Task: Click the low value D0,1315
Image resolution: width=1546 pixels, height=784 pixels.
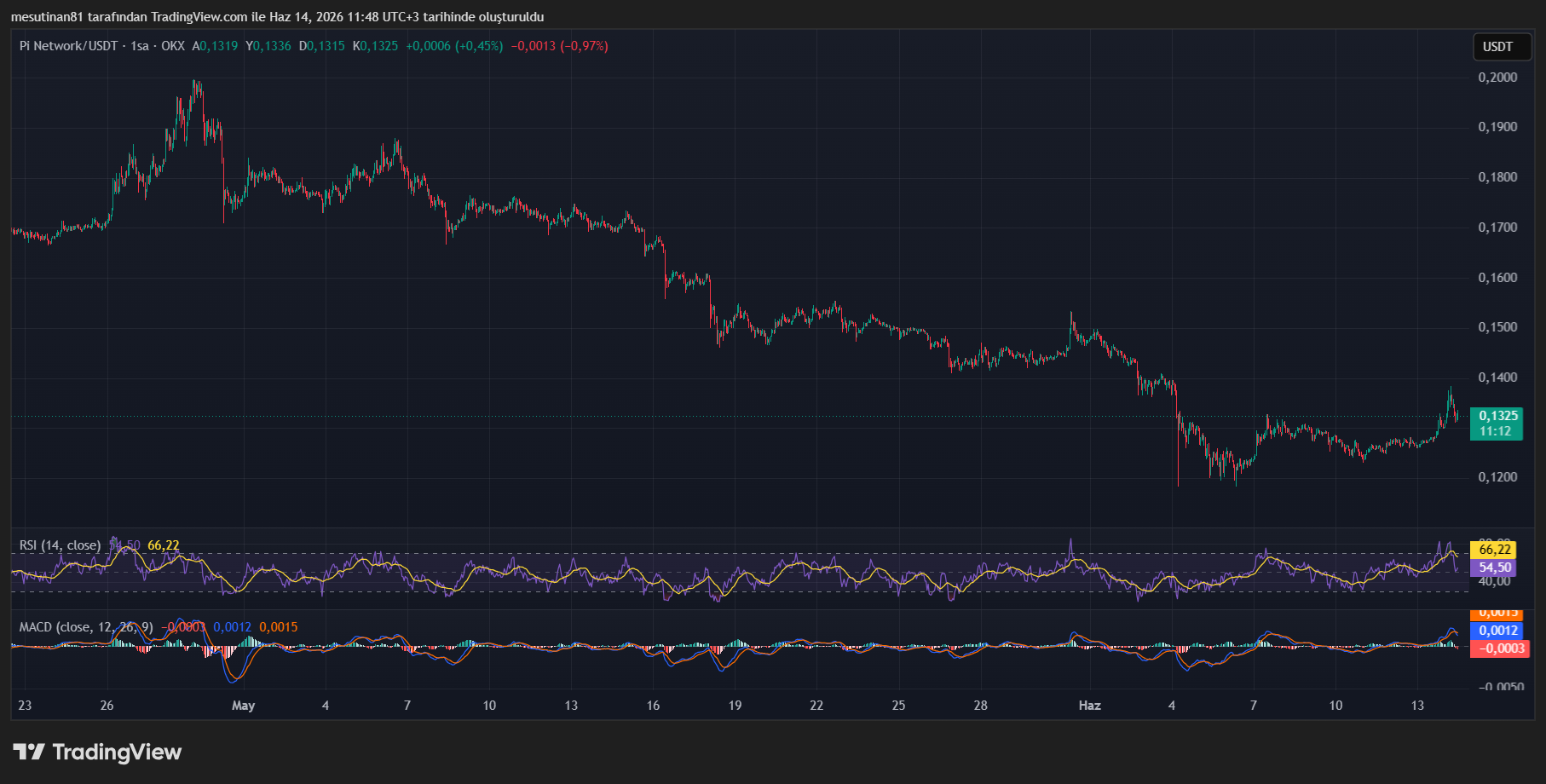Action: click(x=322, y=46)
